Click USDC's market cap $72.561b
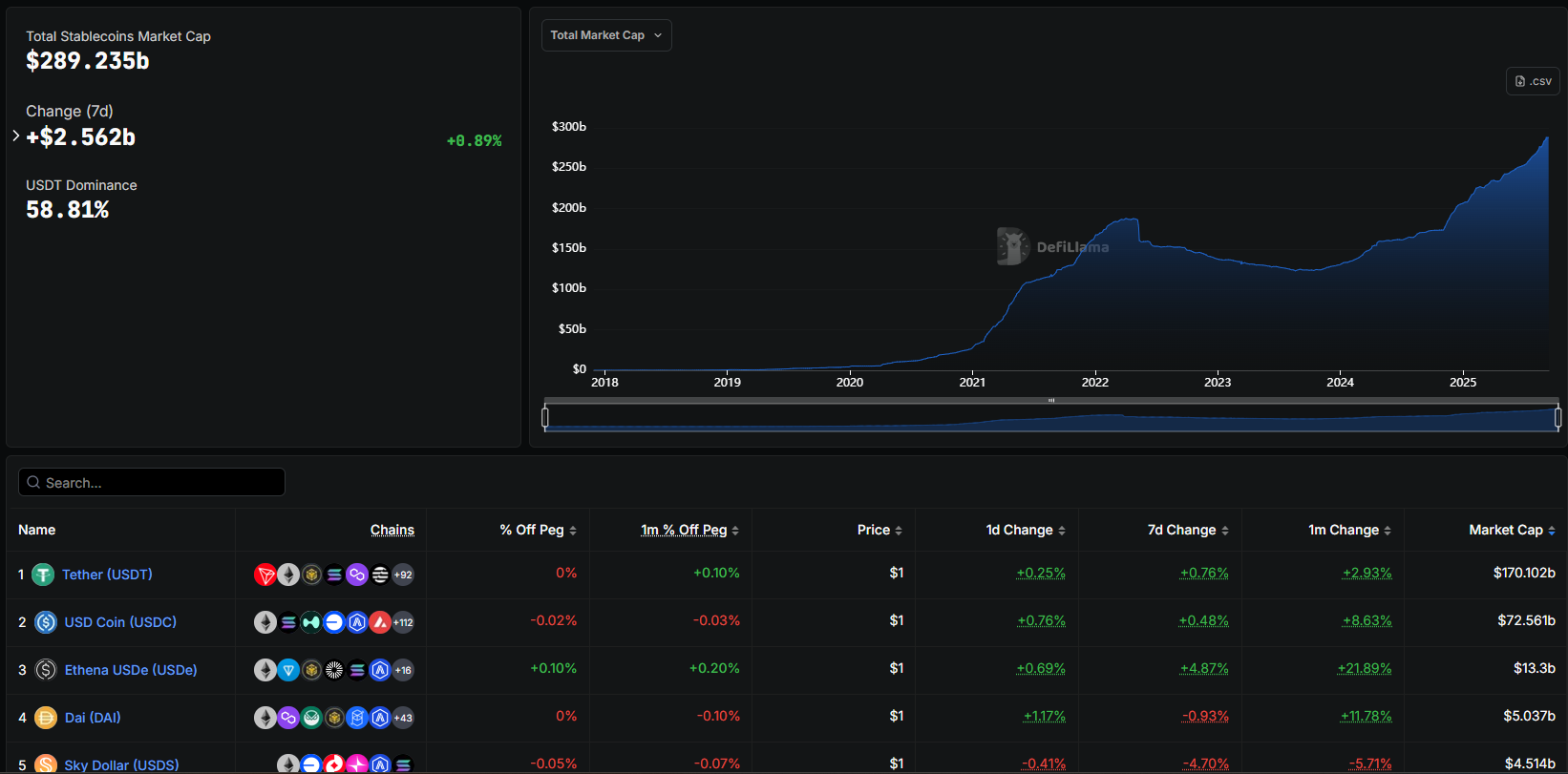The image size is (1568, 774). tap(1526, 620)
